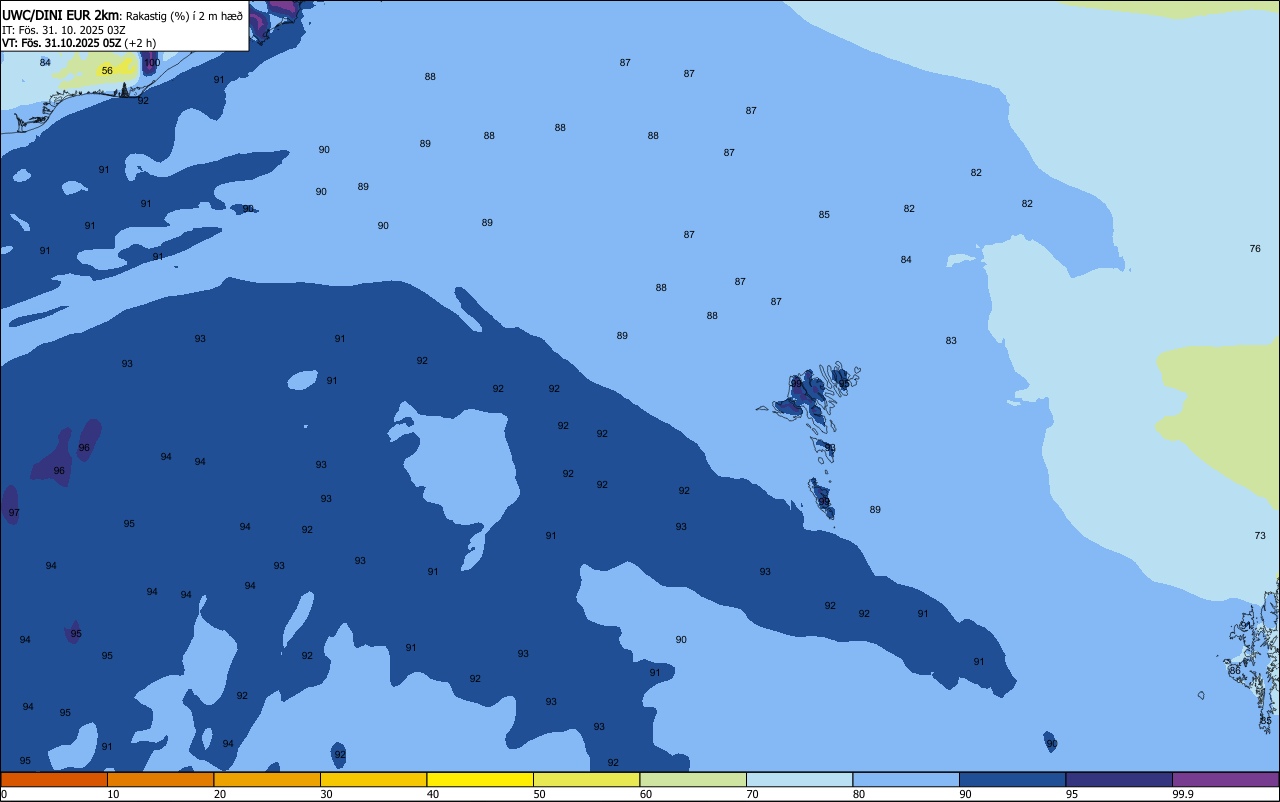
Task: Click the 10 tick label on the color scale
Action: (x=114, y=794)
